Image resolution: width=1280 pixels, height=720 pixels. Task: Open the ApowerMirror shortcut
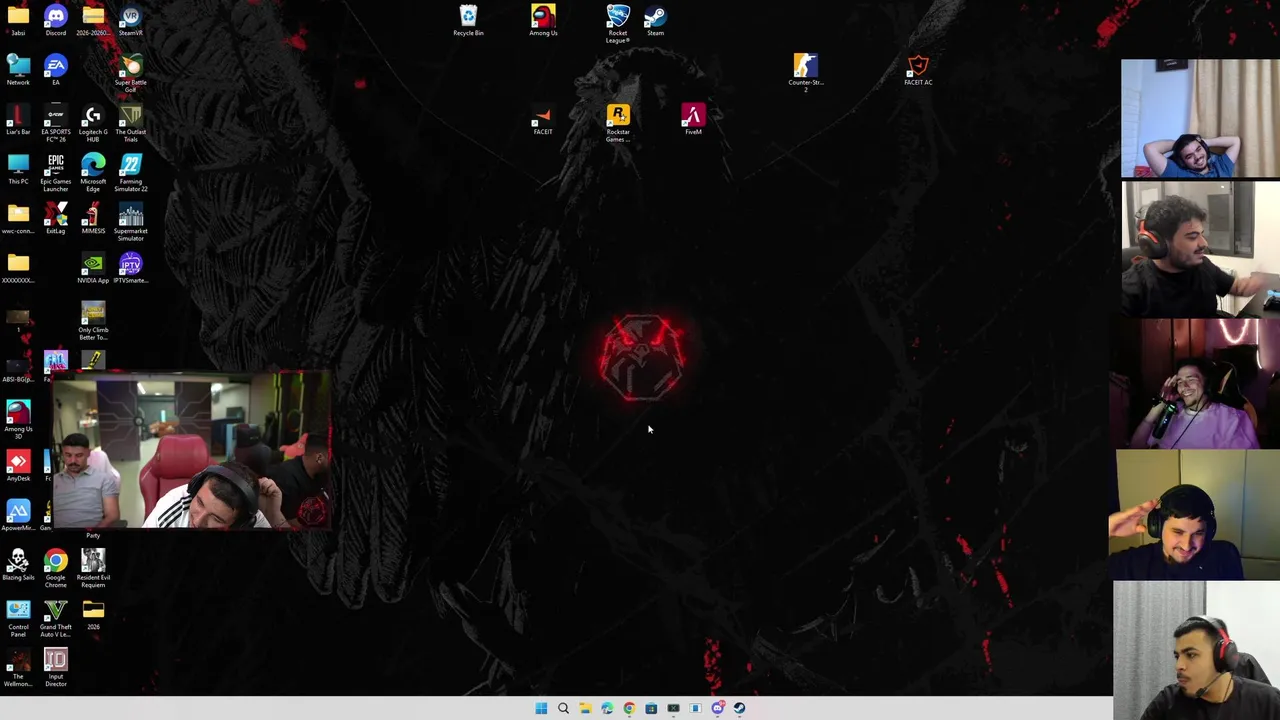[x=18, y=515]
